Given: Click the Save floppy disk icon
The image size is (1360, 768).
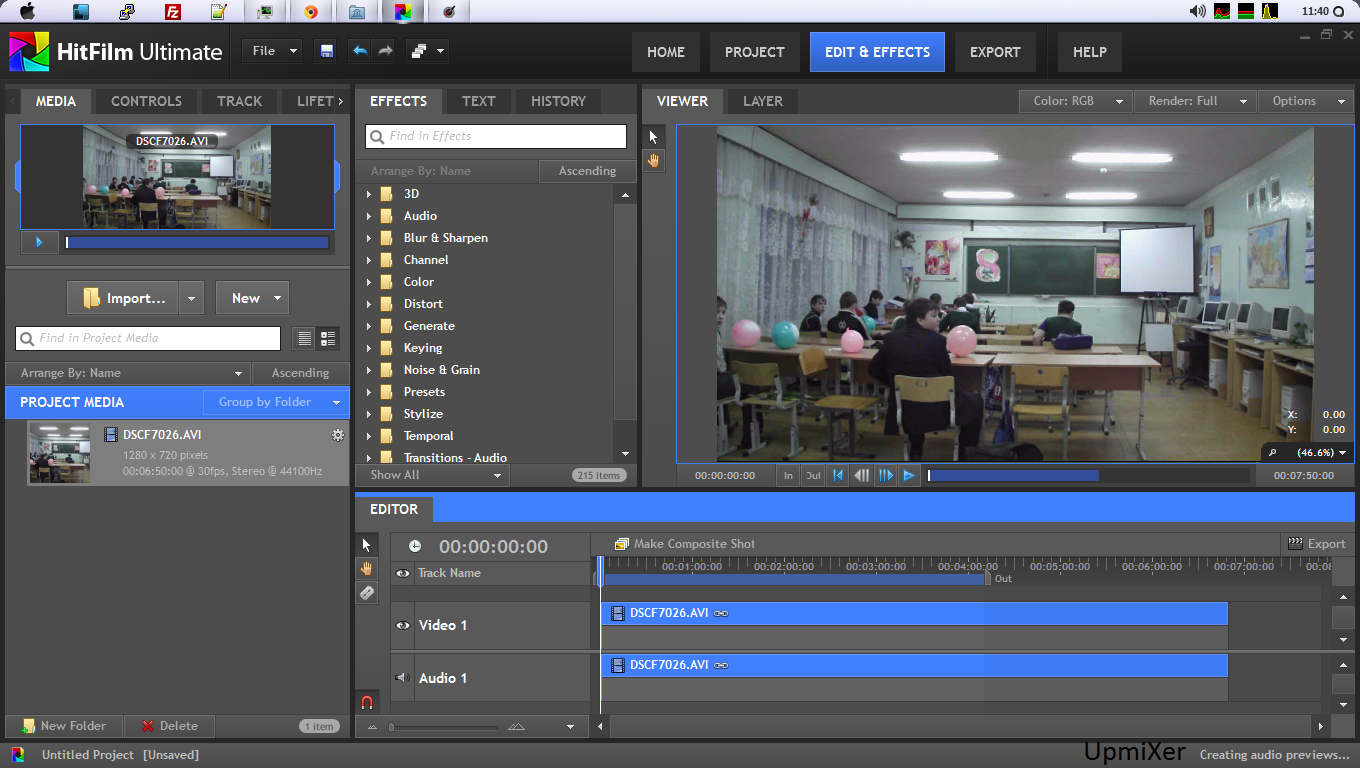Looking at the screenshot, I should [x=326, y=51].
